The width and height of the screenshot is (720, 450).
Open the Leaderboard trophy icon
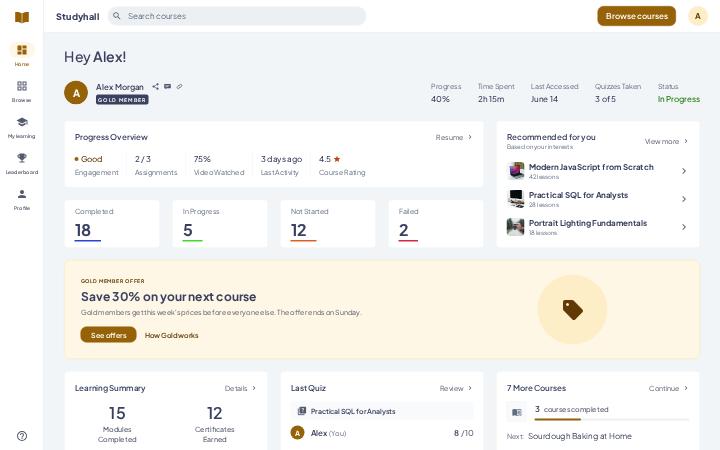click(x=22, y=158)
